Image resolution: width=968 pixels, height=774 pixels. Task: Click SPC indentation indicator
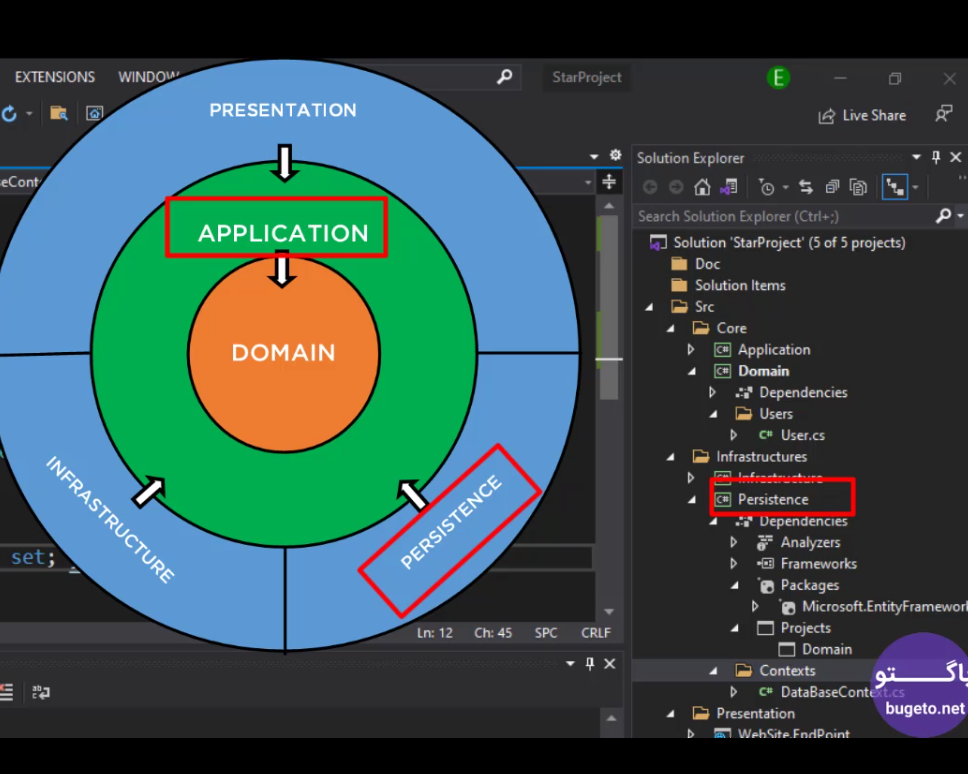pyautogui.click(x=546, y=633)
